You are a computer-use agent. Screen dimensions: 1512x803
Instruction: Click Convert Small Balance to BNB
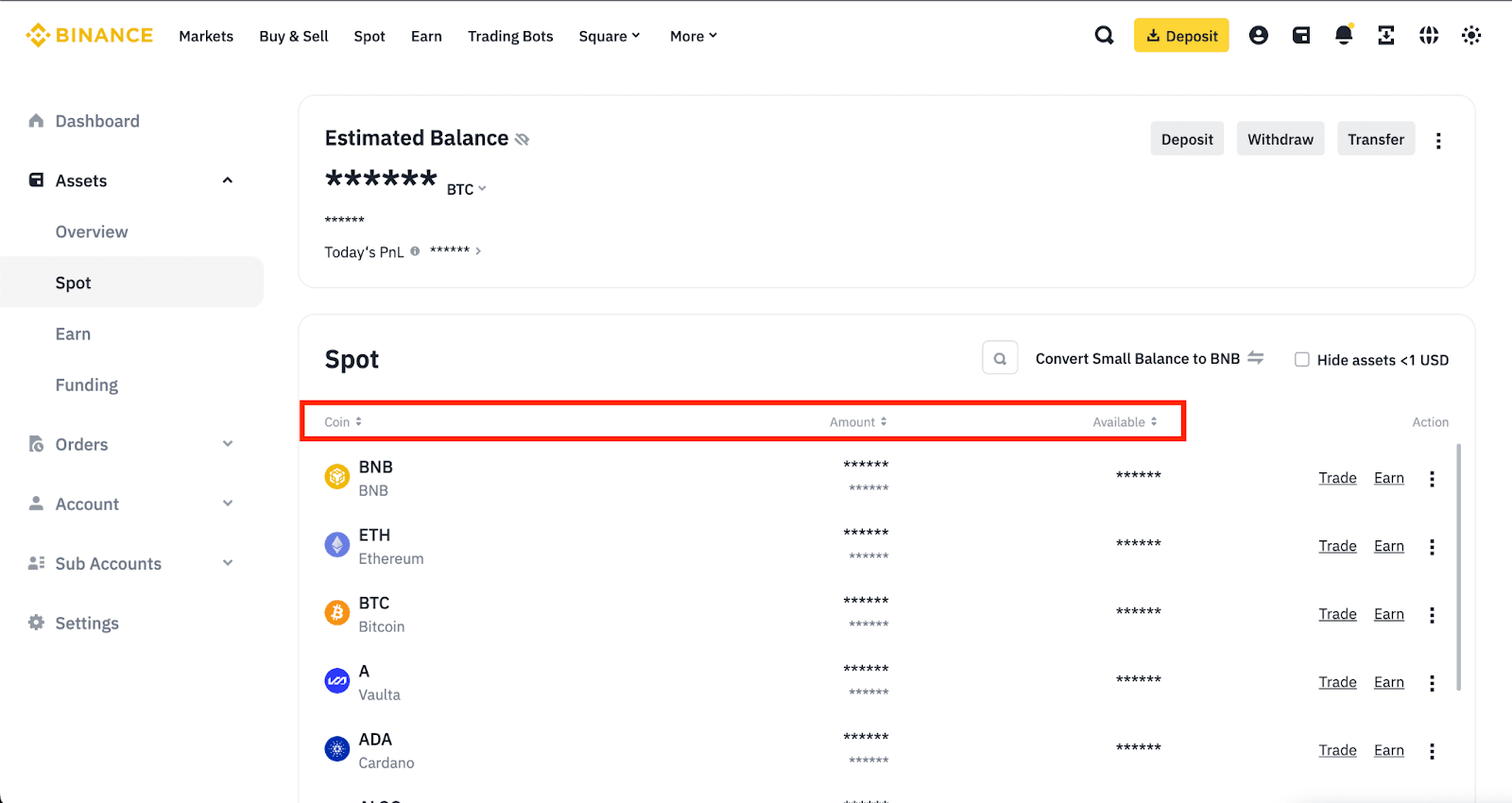1138,359
